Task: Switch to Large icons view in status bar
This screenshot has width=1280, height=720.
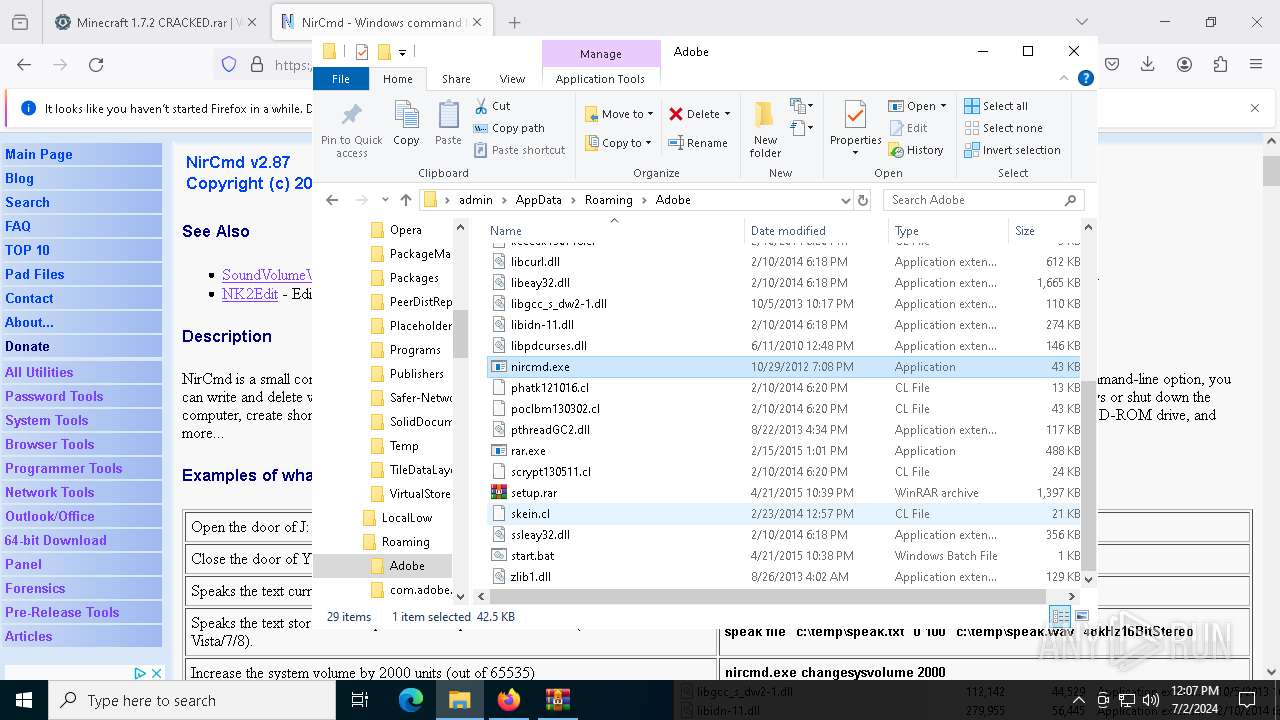Action: (x=1081, y=616)
